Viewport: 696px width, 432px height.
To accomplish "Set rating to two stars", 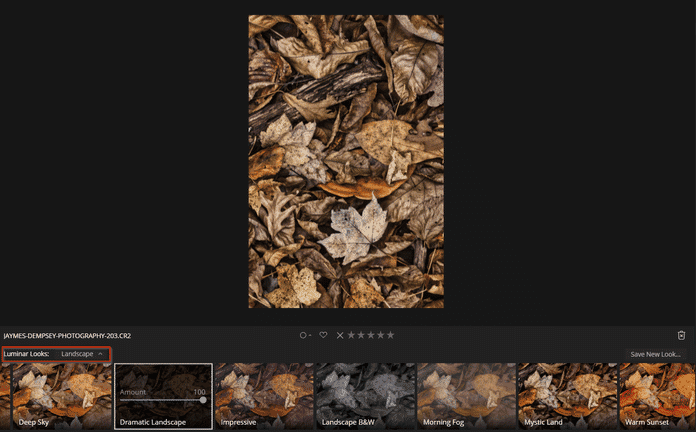I will (x=361, y=335).
